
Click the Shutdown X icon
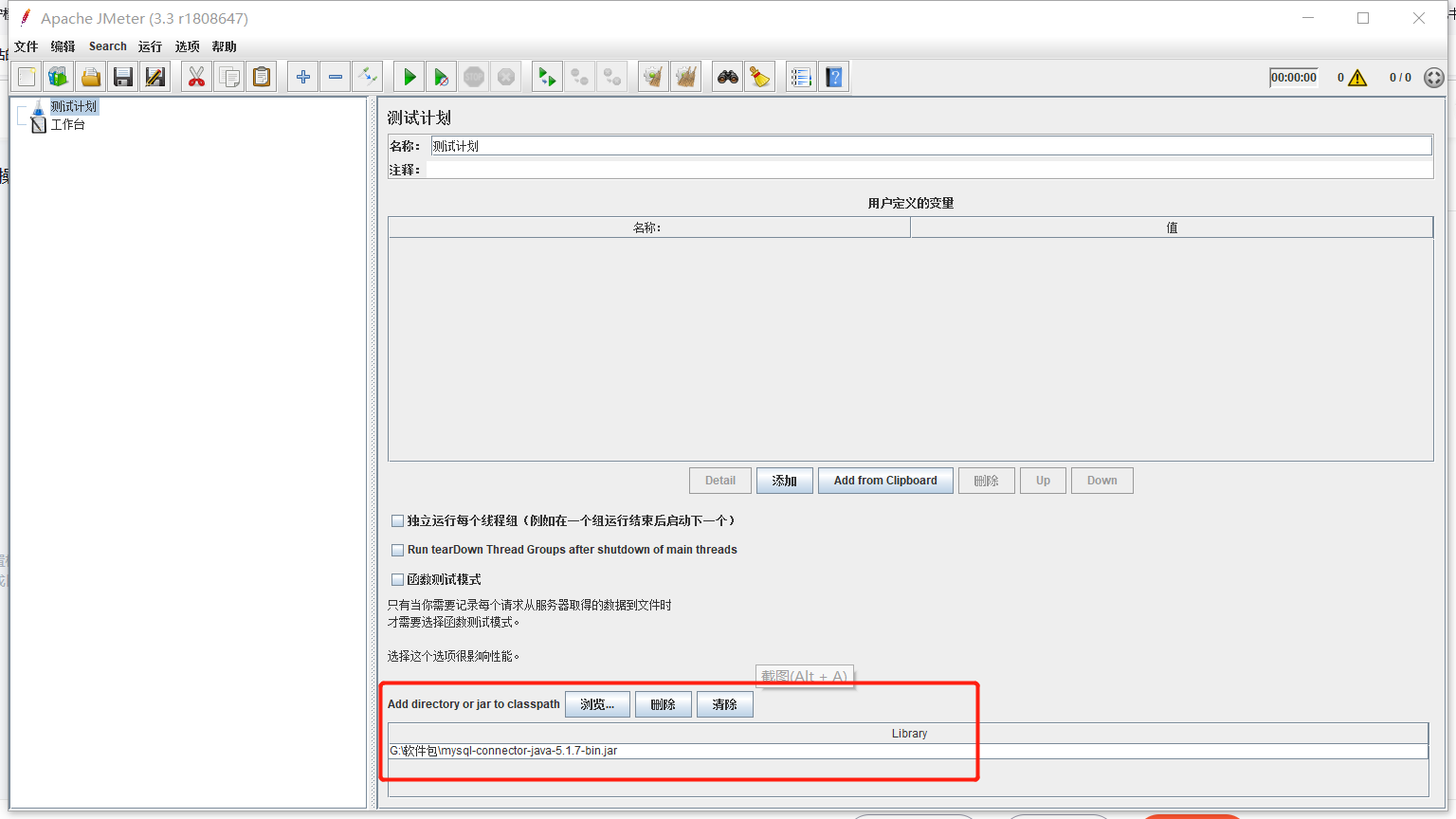506,77
